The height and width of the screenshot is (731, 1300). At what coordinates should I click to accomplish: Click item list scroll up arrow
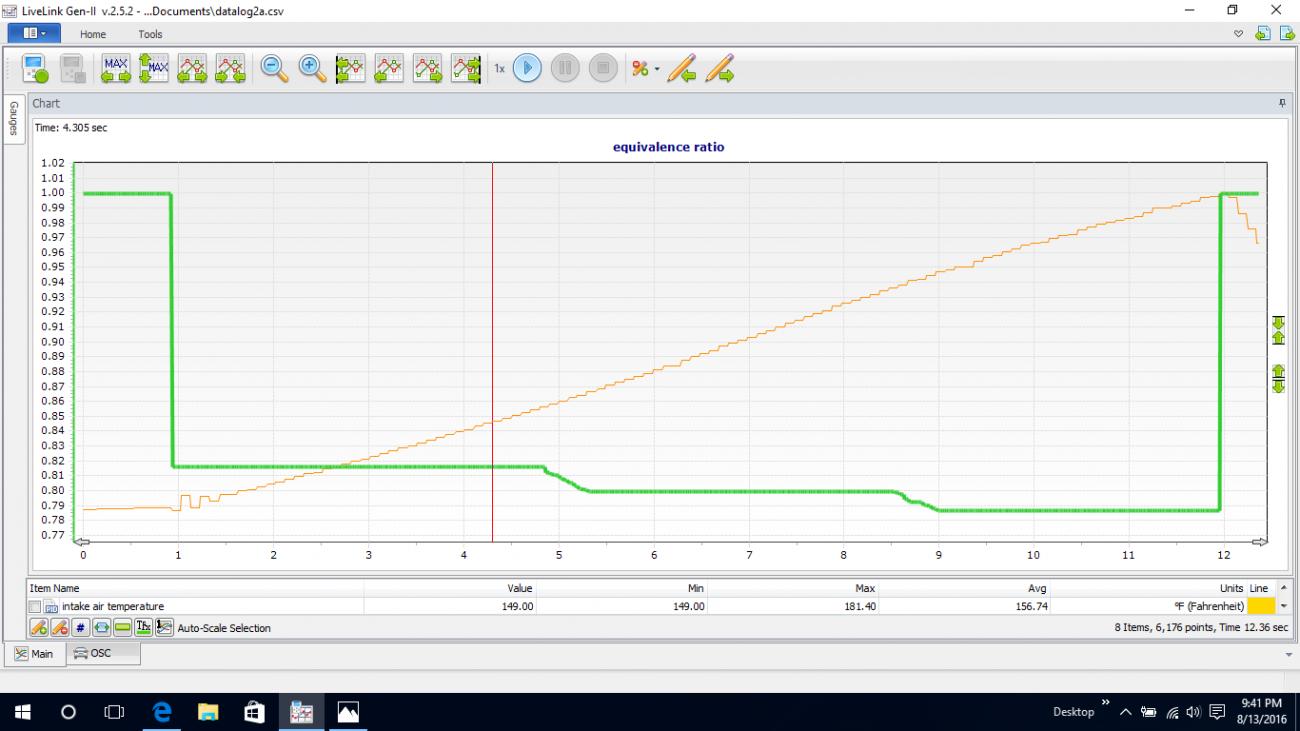(x=1284, y=589)
